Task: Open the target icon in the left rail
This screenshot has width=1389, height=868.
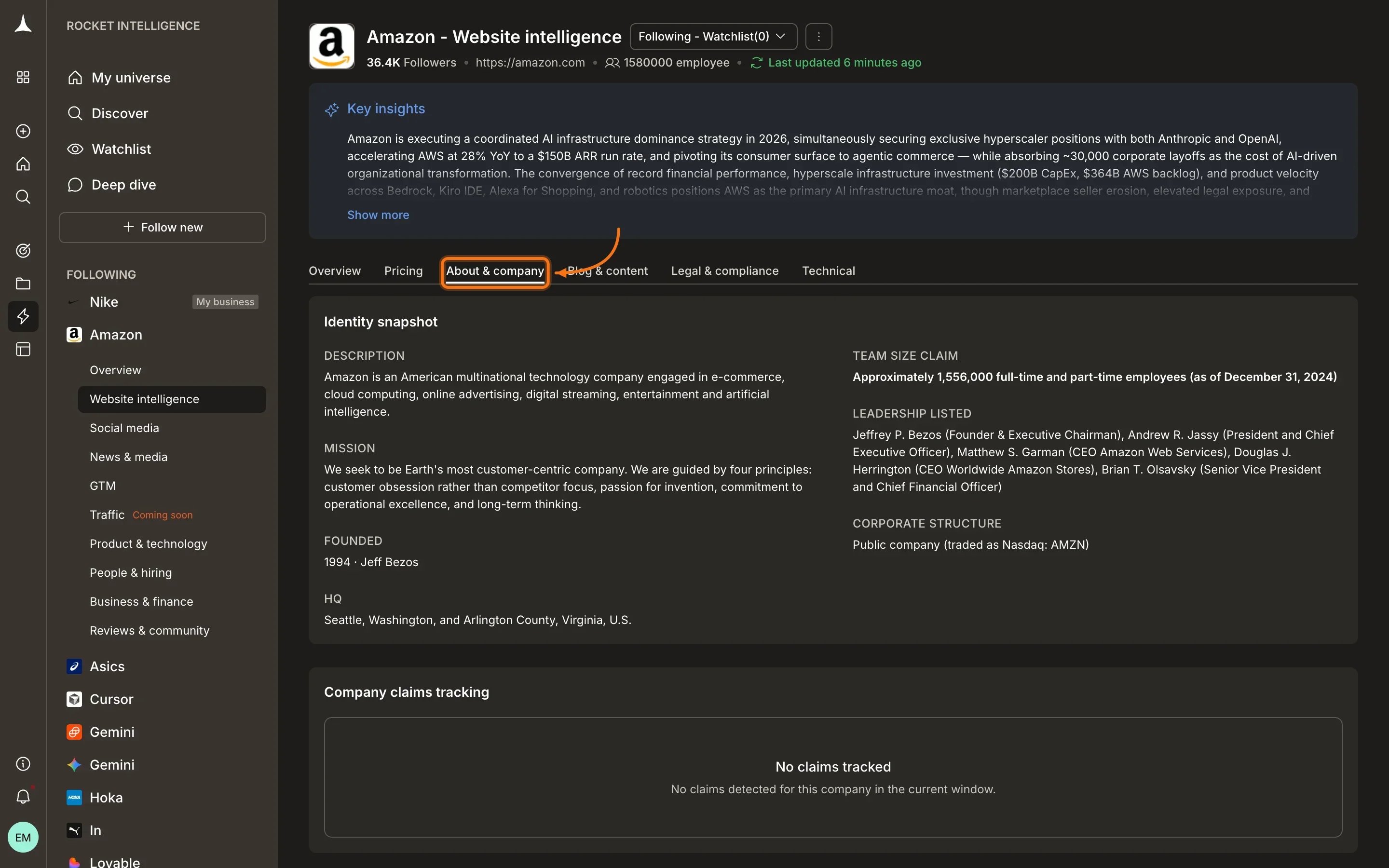Action: tap(23, 250)
